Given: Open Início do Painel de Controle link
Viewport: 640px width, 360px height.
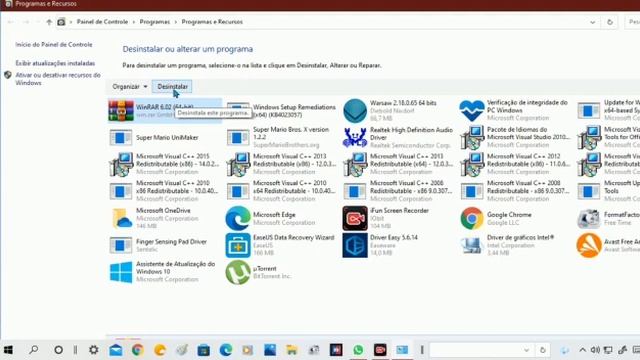Looking at the screenshot, I should point(54,44).
